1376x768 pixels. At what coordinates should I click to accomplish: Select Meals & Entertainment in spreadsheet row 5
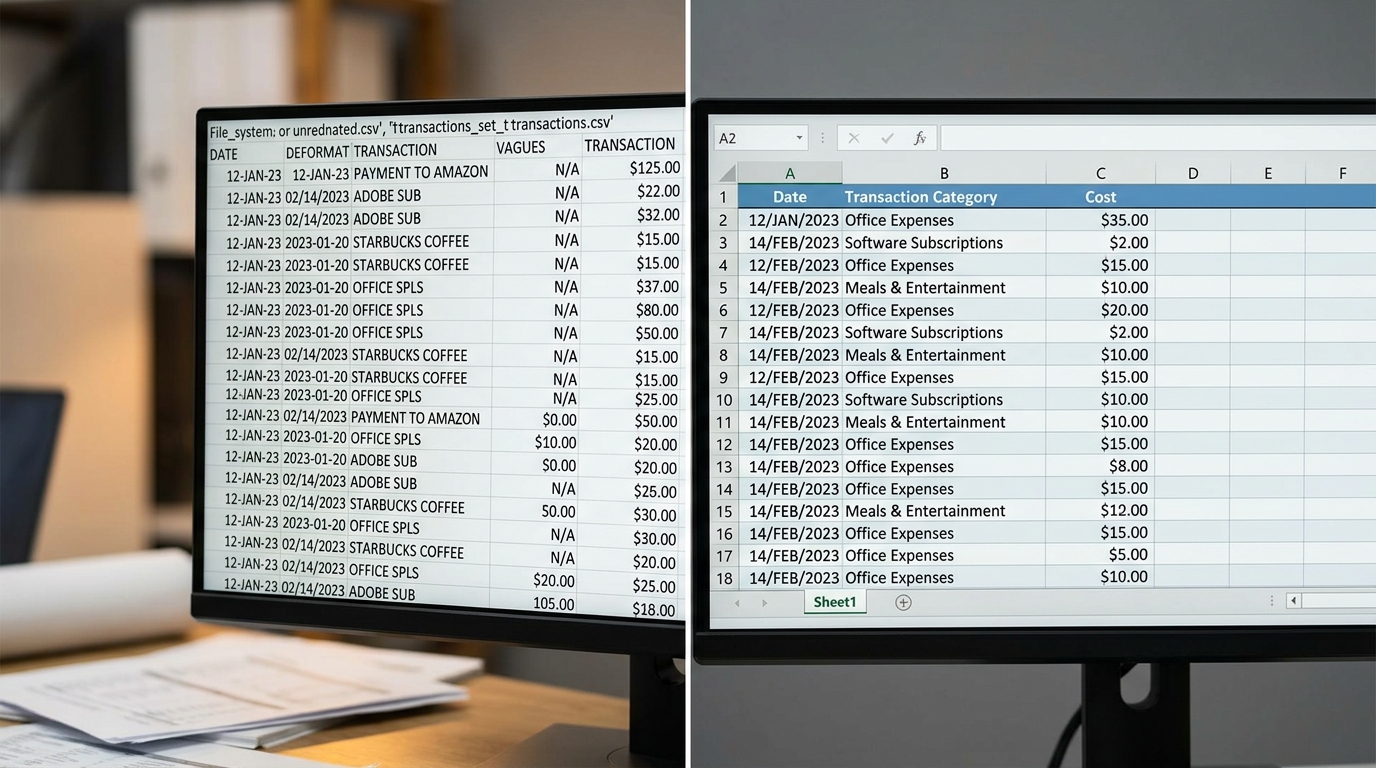pyautogui.click(x=944, y=288)
